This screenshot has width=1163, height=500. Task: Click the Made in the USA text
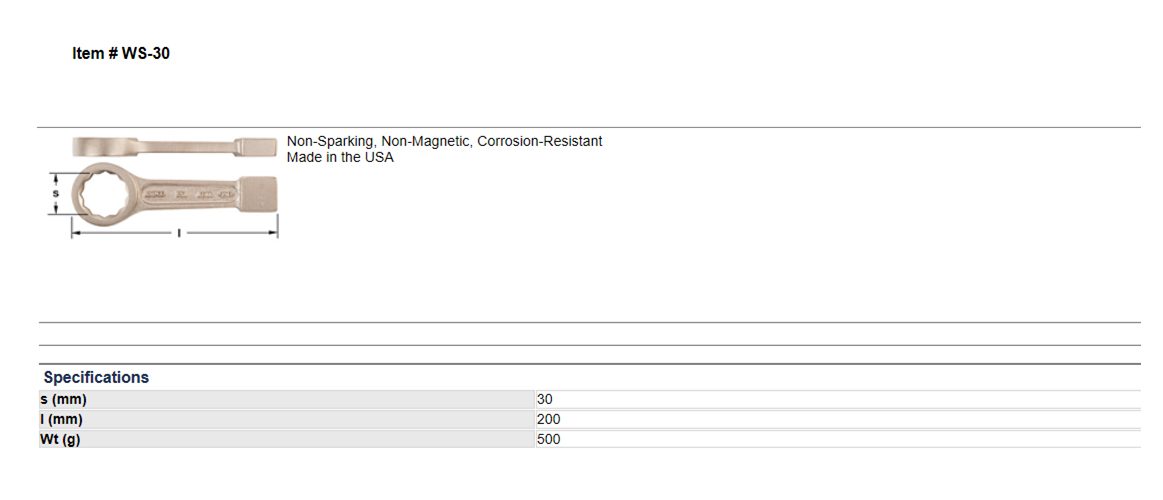click(340, 157)
